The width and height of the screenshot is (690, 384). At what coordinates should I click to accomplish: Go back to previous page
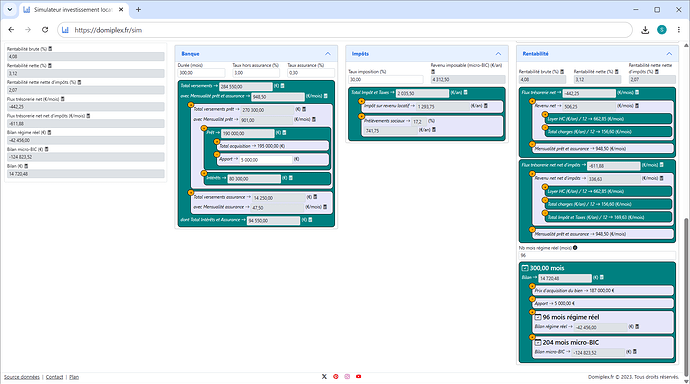pyautogui.click(x=11, y=30)
